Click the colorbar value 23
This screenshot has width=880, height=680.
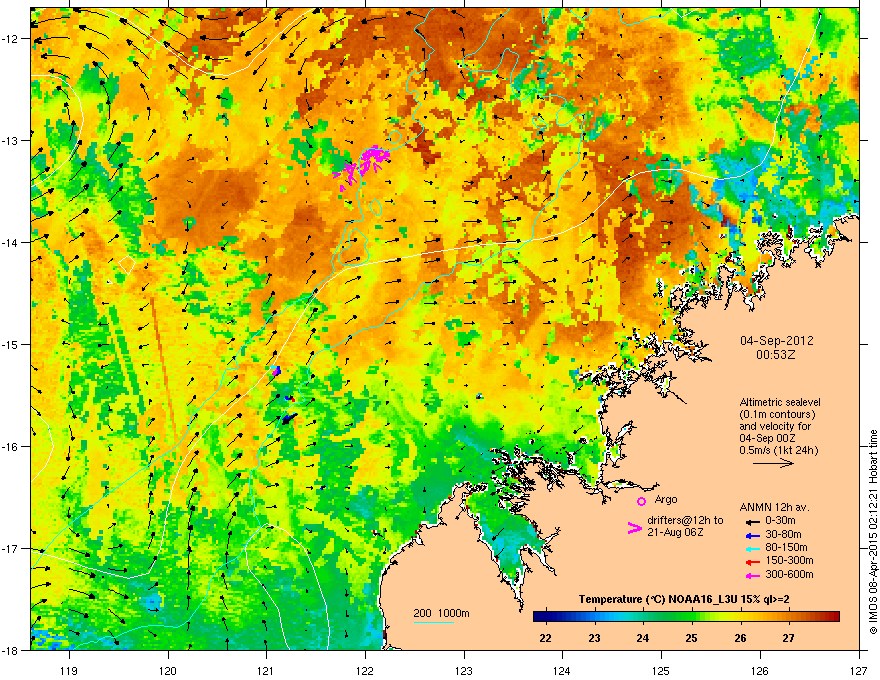click(x=594, y=638)
